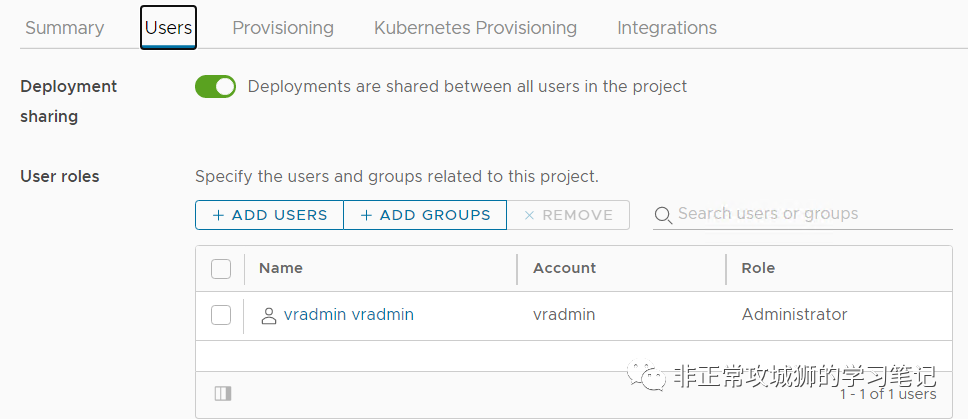Open the Summary tab
Viewport: 968px width, 419px height.
coord(64,28)
